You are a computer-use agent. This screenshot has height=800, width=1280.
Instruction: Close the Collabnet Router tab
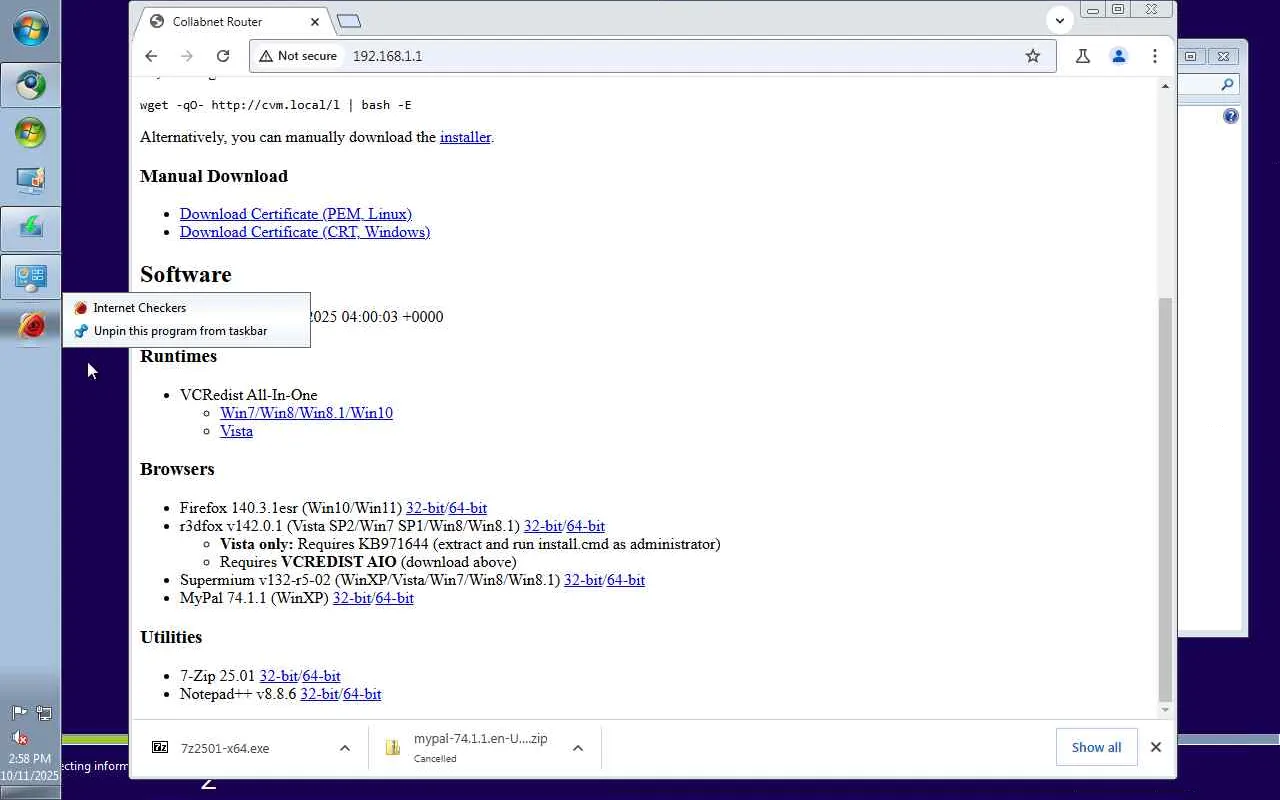(315, 21)
